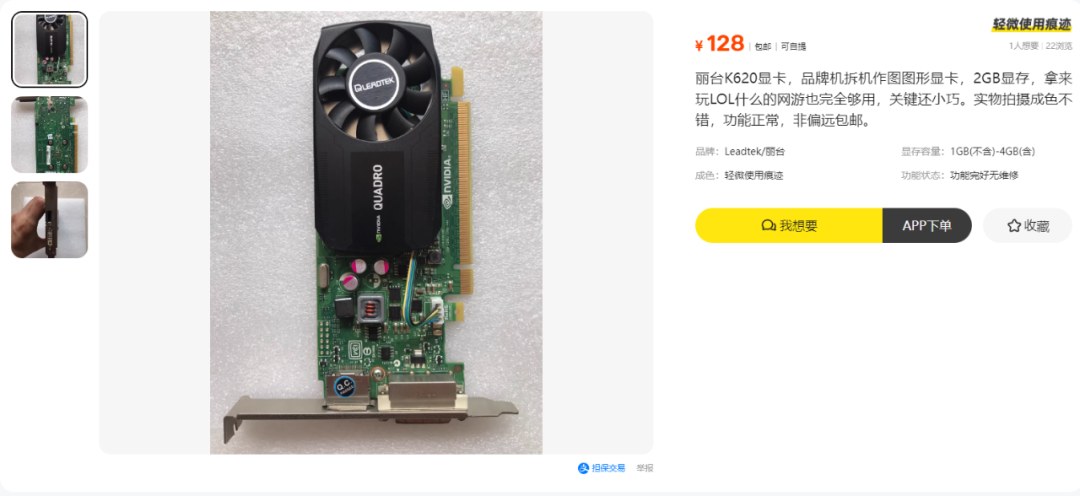This screenshot has width=1080, height=496.
Task: Click the star icon beside 收藏
Action: (x=1013, y=225)
